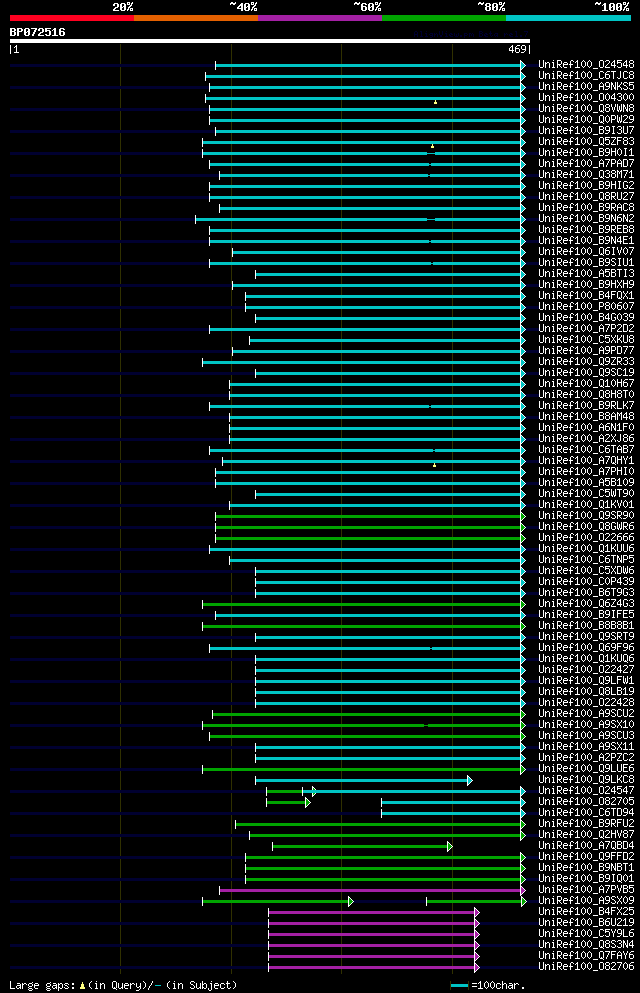Image resolution: width=640 pixels, height=993 pixels.
Task: Select the label UniRef100_C6TAB7
Action: point(586,450)
